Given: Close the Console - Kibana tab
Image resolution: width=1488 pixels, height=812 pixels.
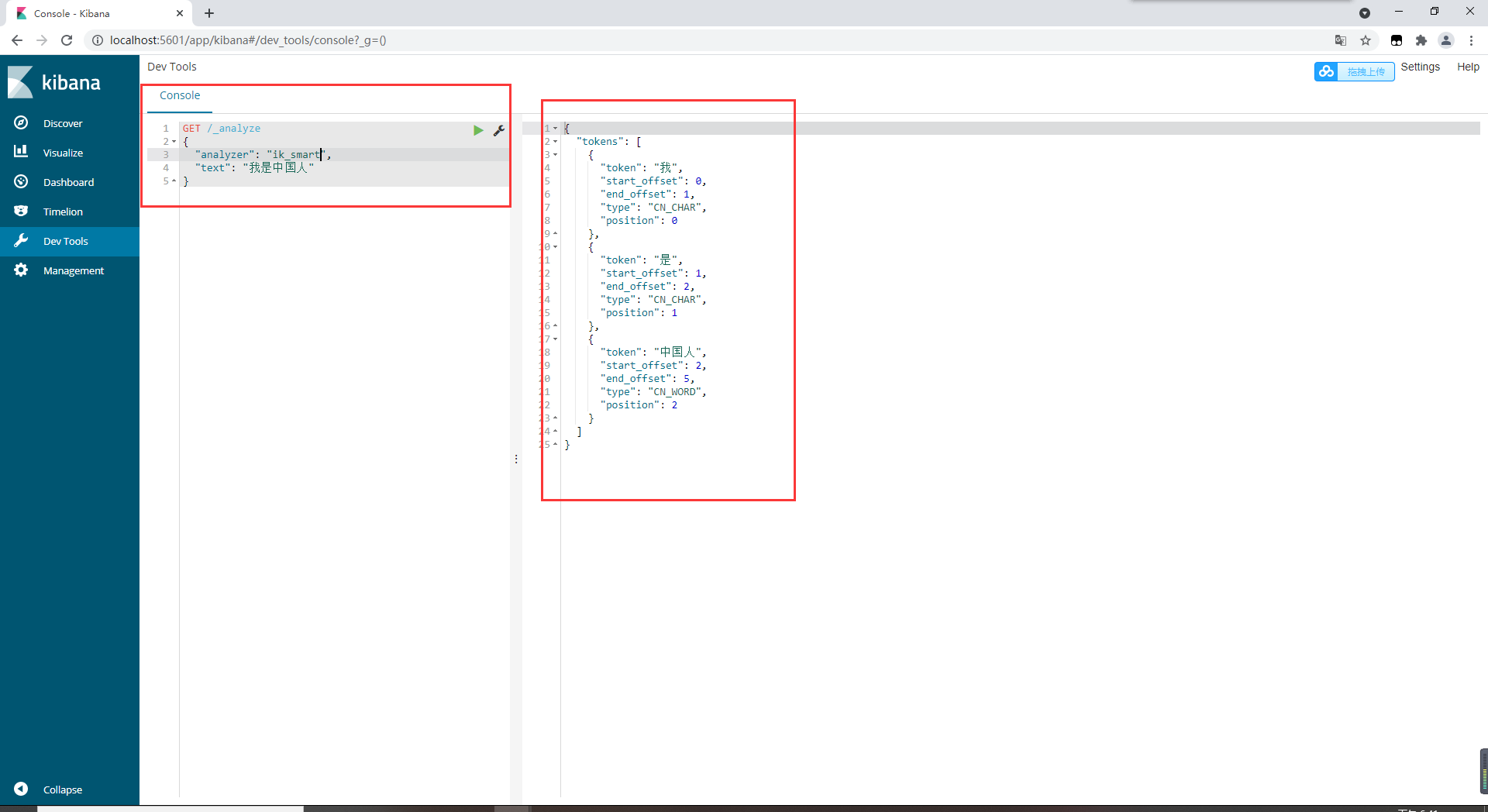Looking at the screenshot, I should [x=180, y=13].
